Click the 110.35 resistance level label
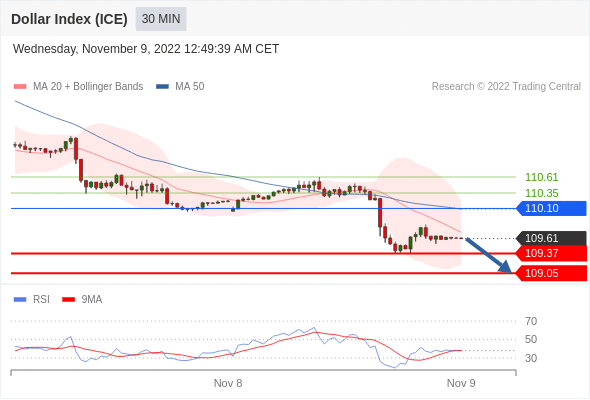Screen dimensions: 590x400 541,193
